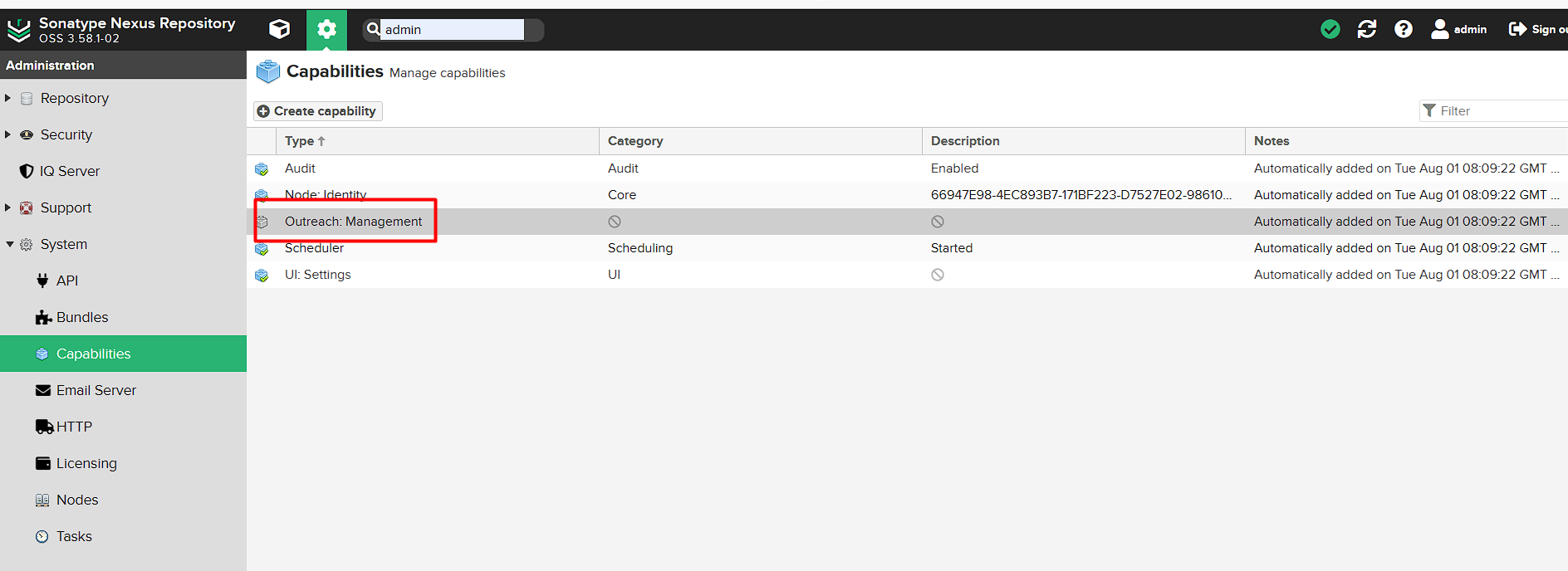Open the Email Server menu item

(x=96, y=390)
